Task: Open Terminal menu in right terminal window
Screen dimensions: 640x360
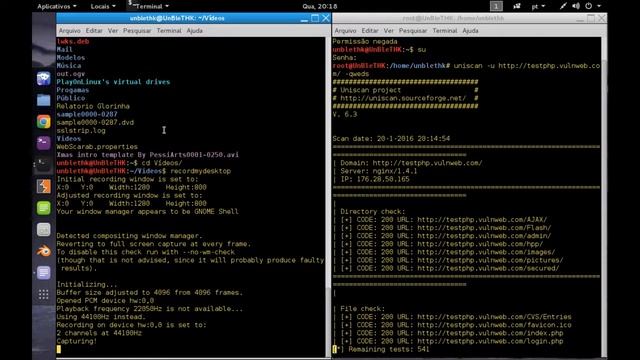Action: click(445, 31)
